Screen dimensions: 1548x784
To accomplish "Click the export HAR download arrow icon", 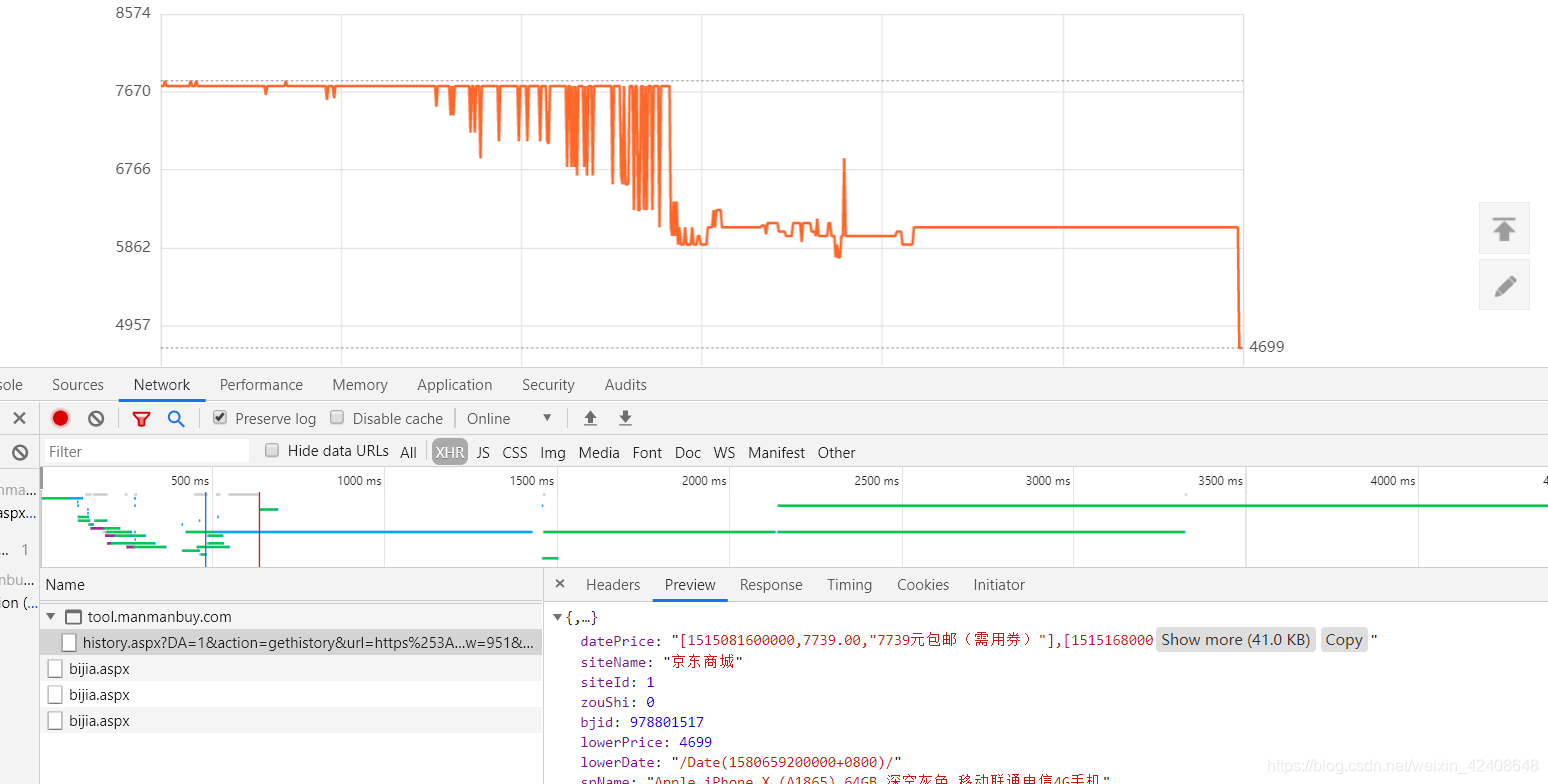I will [625, 418].
